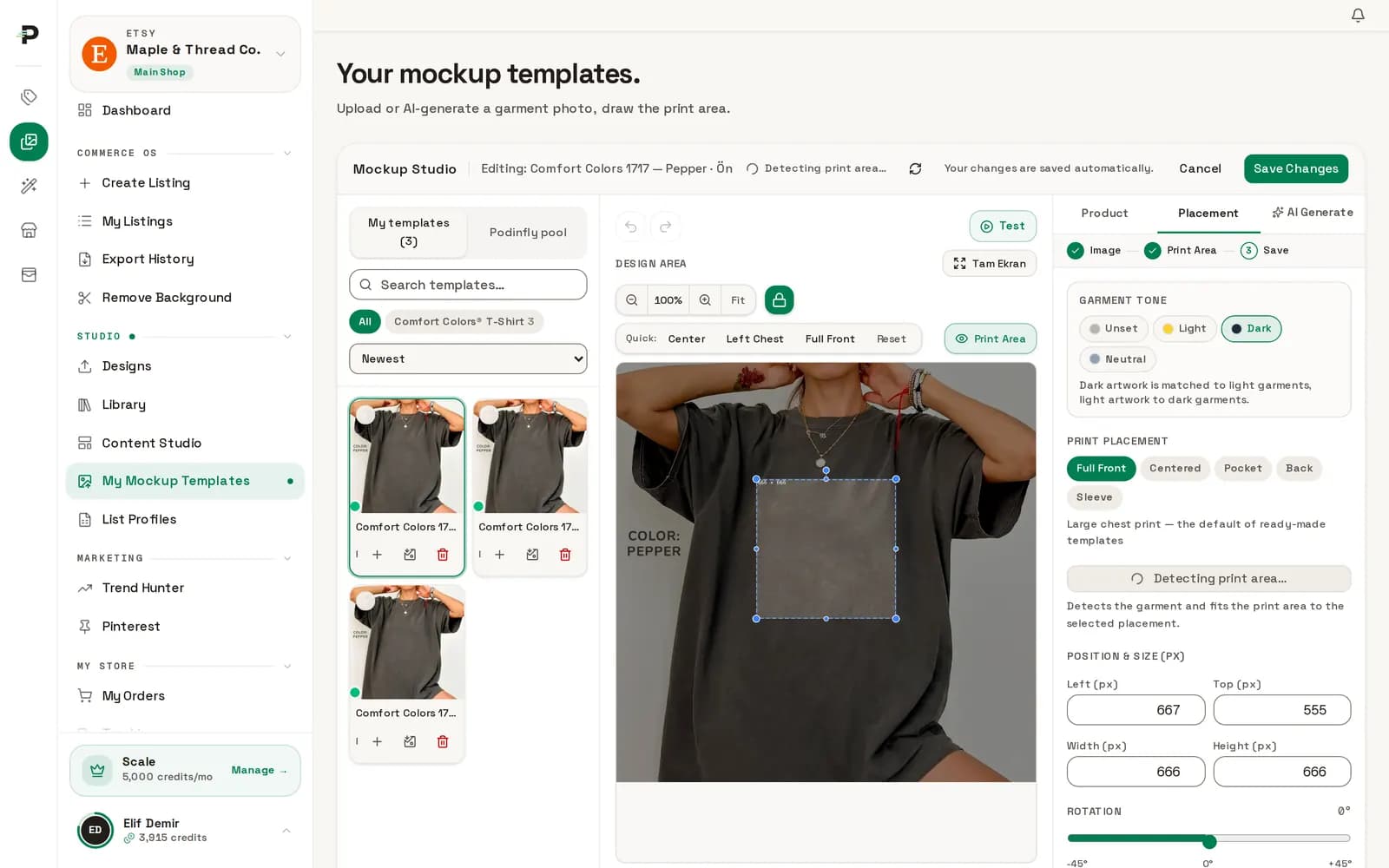Expand the Elif Demir account menu
This screenshot has width=1389, height=868.
click(286, 831)
